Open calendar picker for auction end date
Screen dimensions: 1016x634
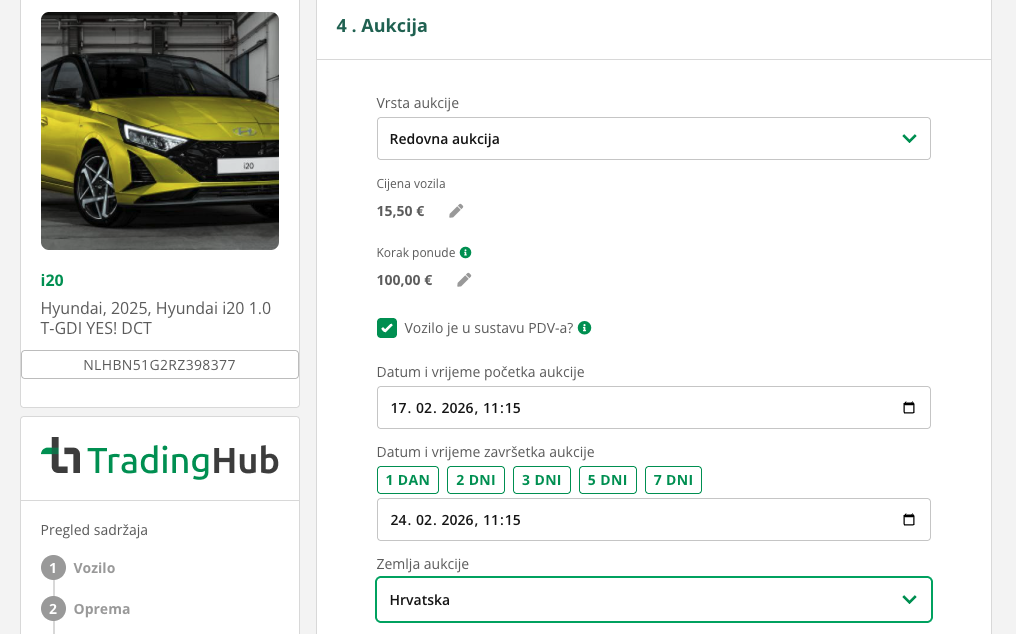(908, 520)
